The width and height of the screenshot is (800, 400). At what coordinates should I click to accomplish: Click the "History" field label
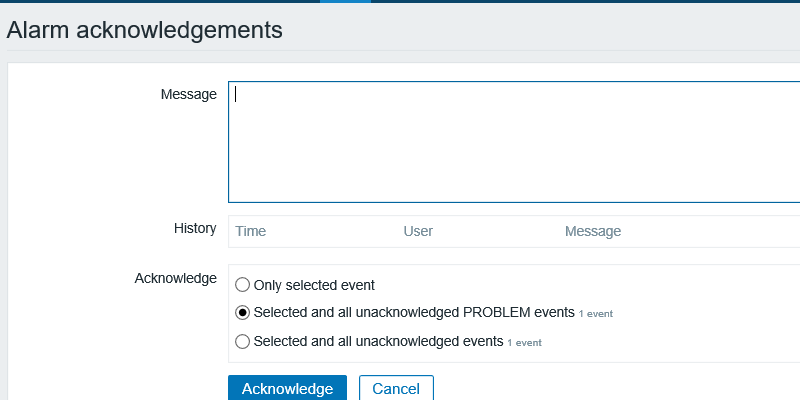(x=195, y=228)
